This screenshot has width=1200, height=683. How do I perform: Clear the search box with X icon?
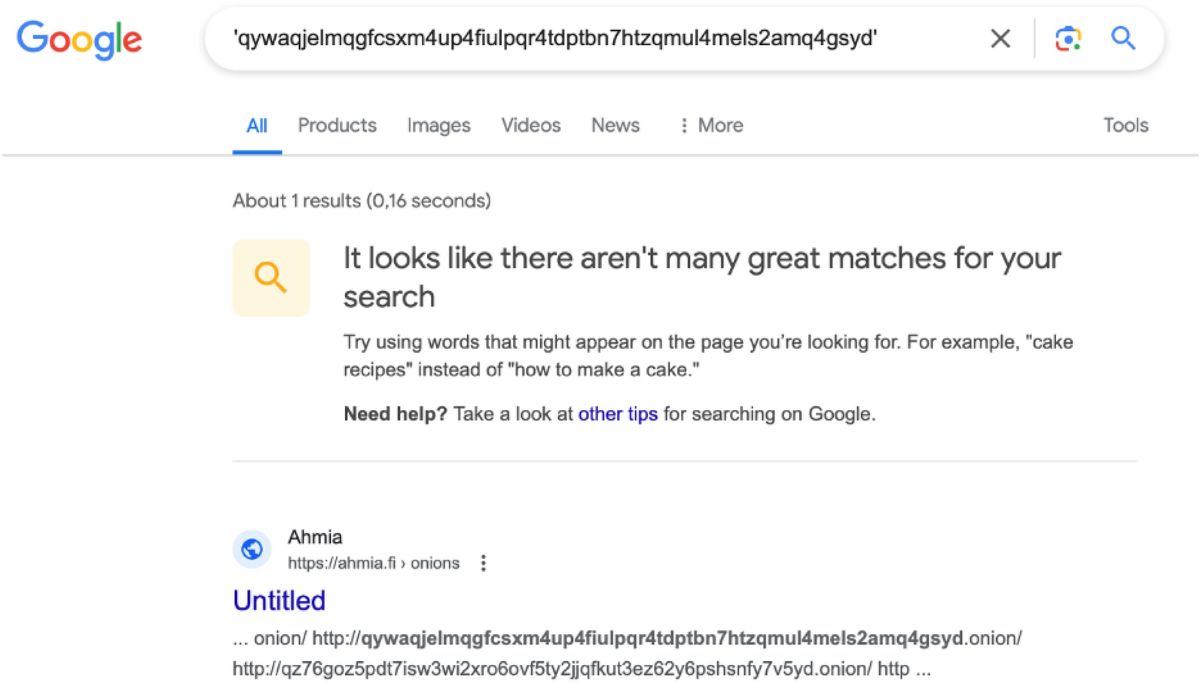tap(1000, 39)
